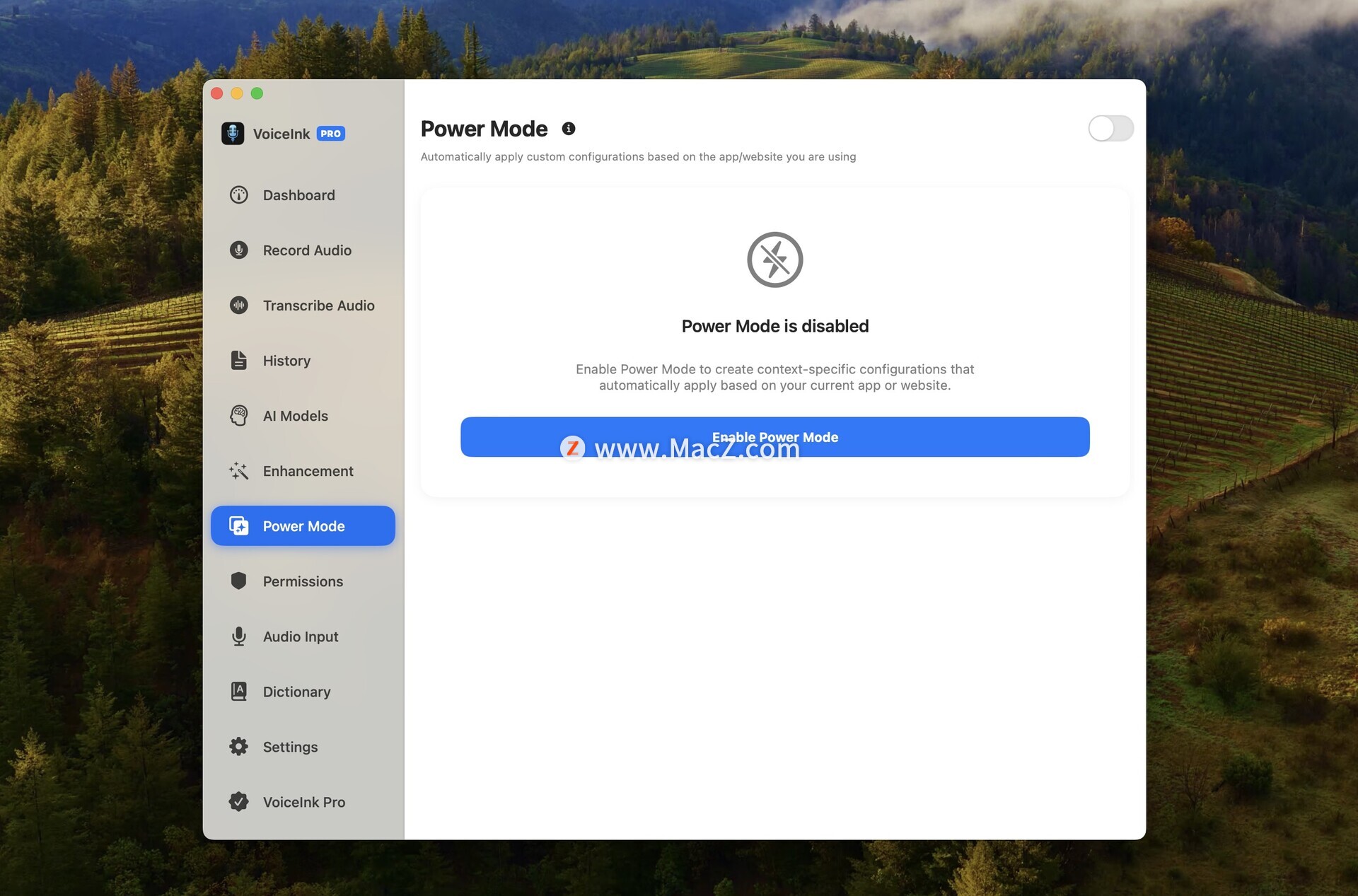Open Permissions settings
Screen dimensions: 1358x896
303,581
